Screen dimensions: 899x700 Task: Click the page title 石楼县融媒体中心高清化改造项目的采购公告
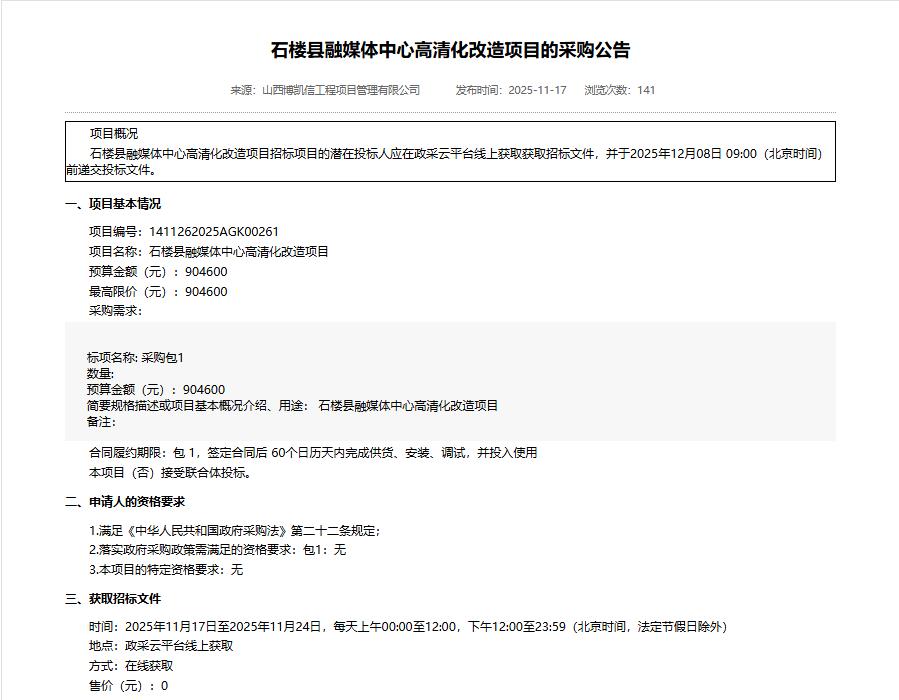point(450,50)
